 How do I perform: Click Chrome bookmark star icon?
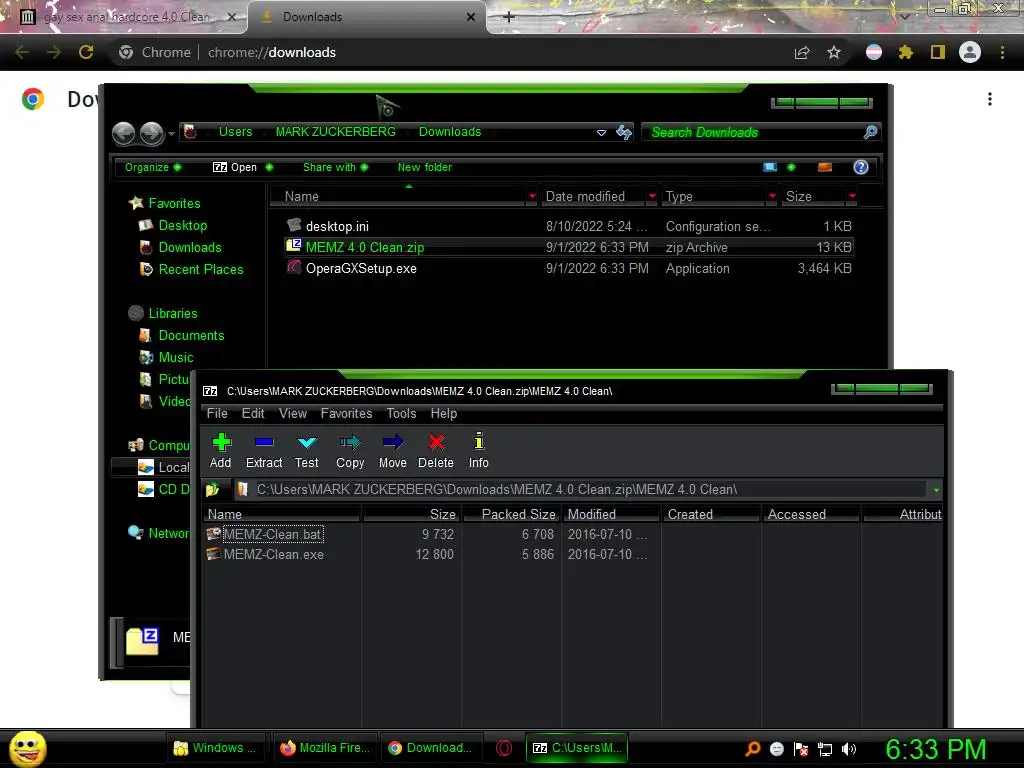[834, 52]
